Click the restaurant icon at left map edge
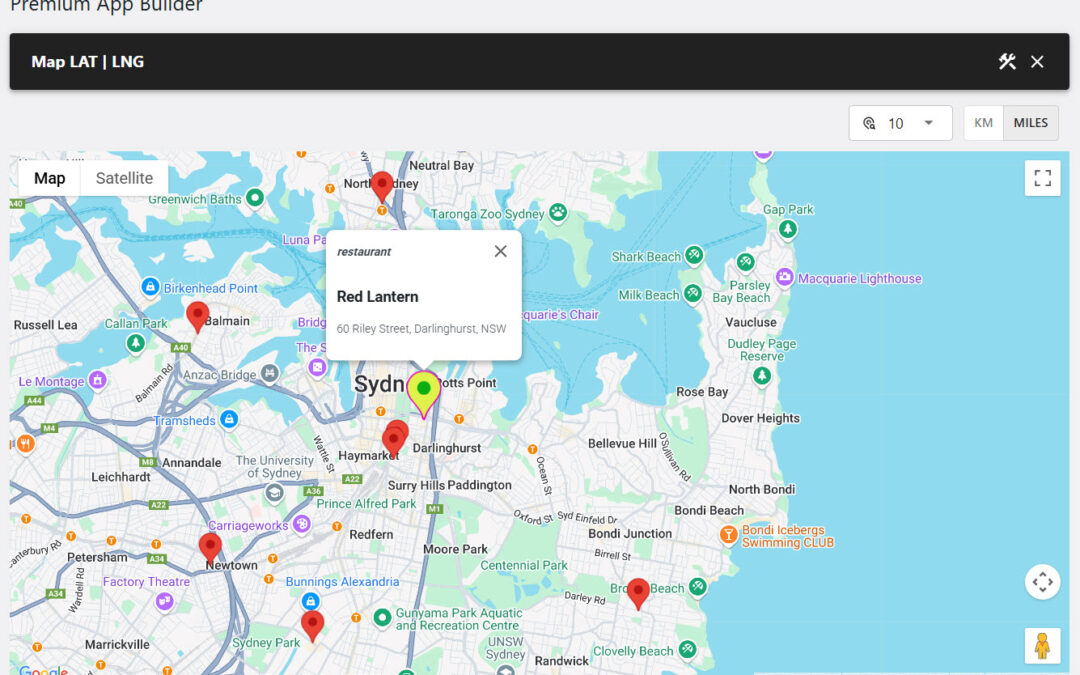 pos(25,444)
